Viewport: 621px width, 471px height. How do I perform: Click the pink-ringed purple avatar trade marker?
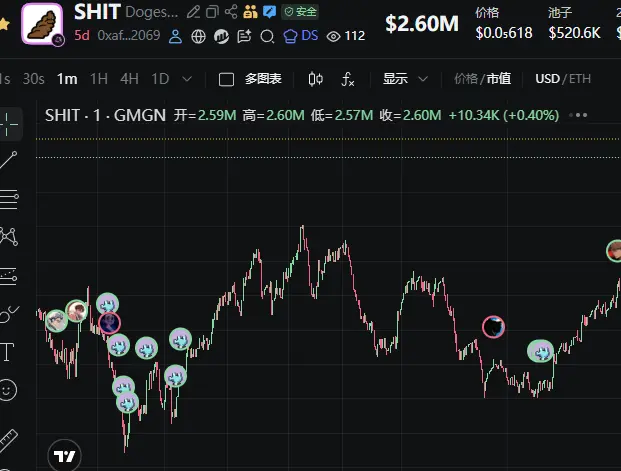click(109, 323)
